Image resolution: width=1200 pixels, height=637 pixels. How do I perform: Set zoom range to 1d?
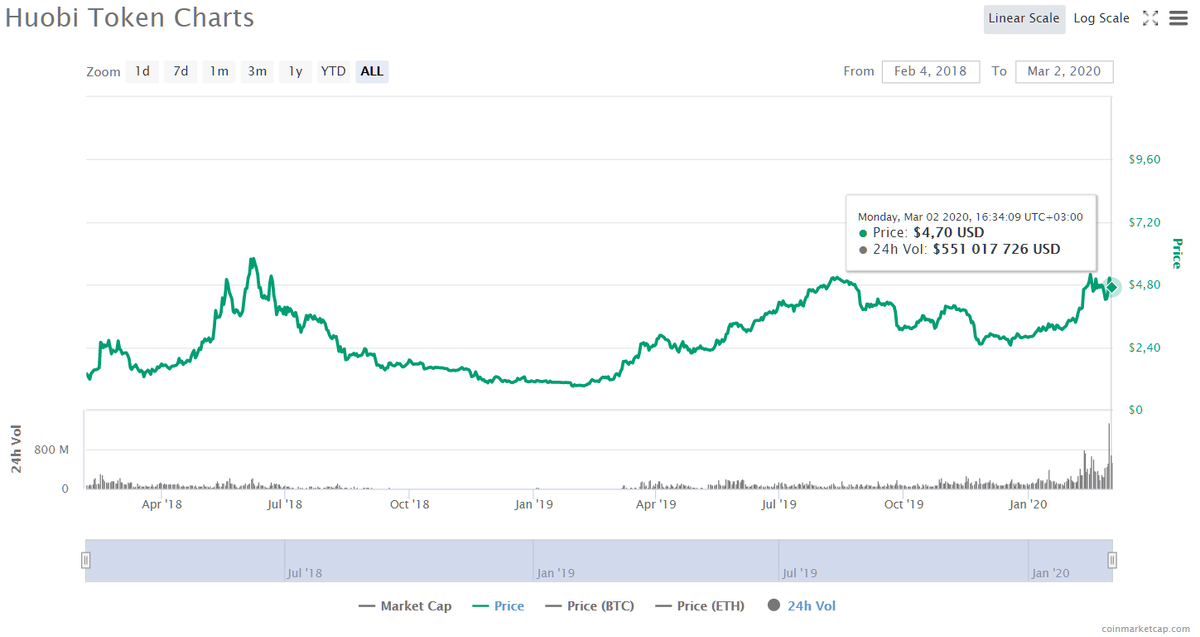coord(143,71)
